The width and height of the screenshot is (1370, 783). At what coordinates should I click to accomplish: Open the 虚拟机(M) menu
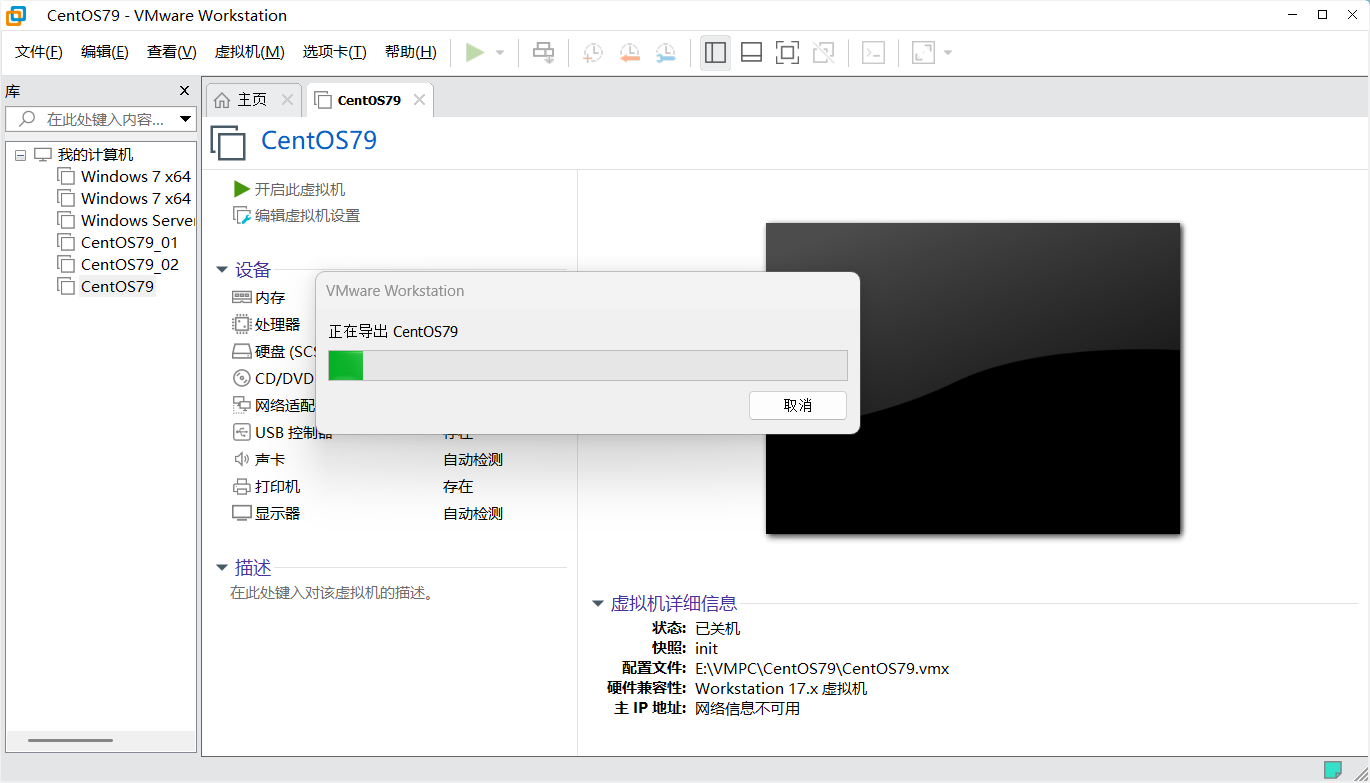249,52
